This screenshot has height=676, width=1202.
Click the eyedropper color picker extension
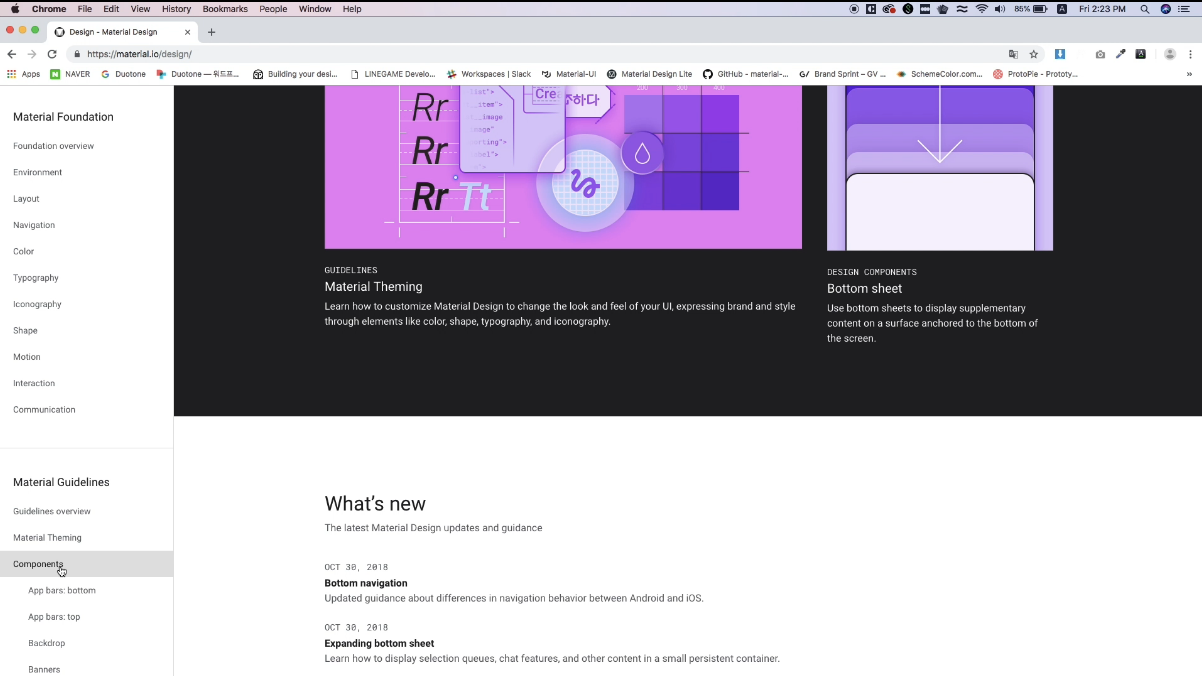click(x=1120, y=54)
